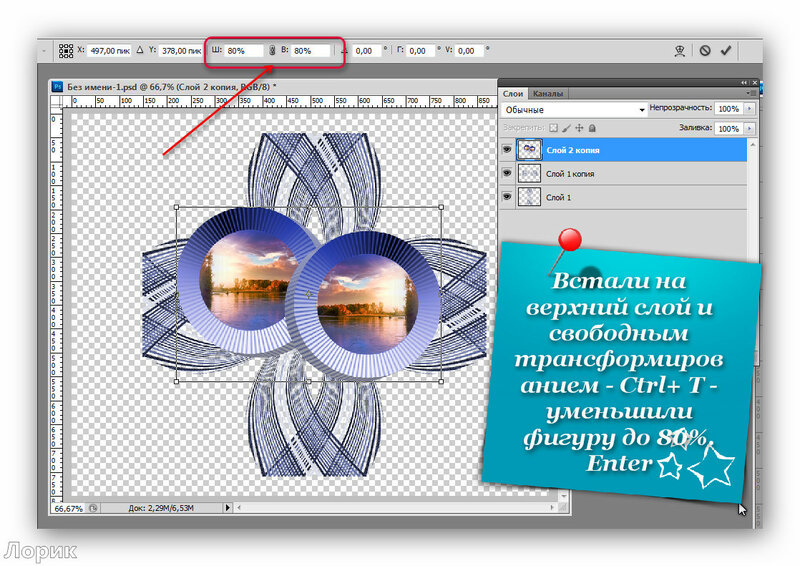Commit the transform with the checkmark icon
The image size is (800, 566).
coord(726,50)
